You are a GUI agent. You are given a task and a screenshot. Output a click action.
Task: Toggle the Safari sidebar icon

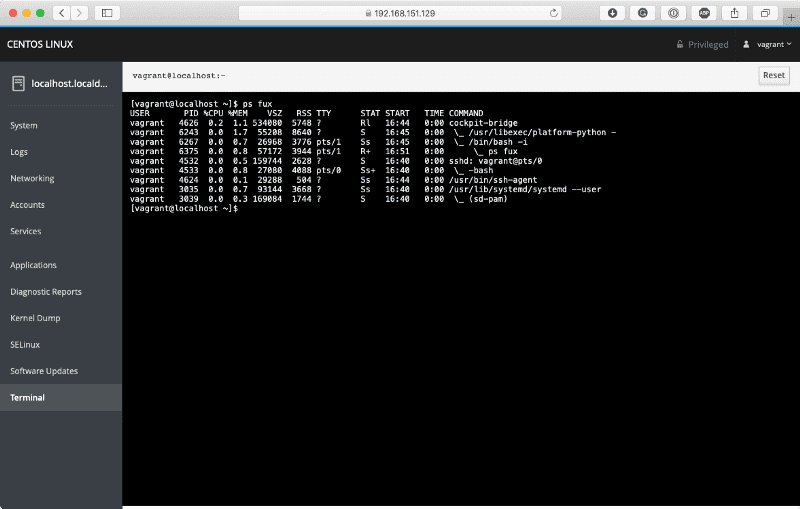pyautogui.click(x=107, y=13)
